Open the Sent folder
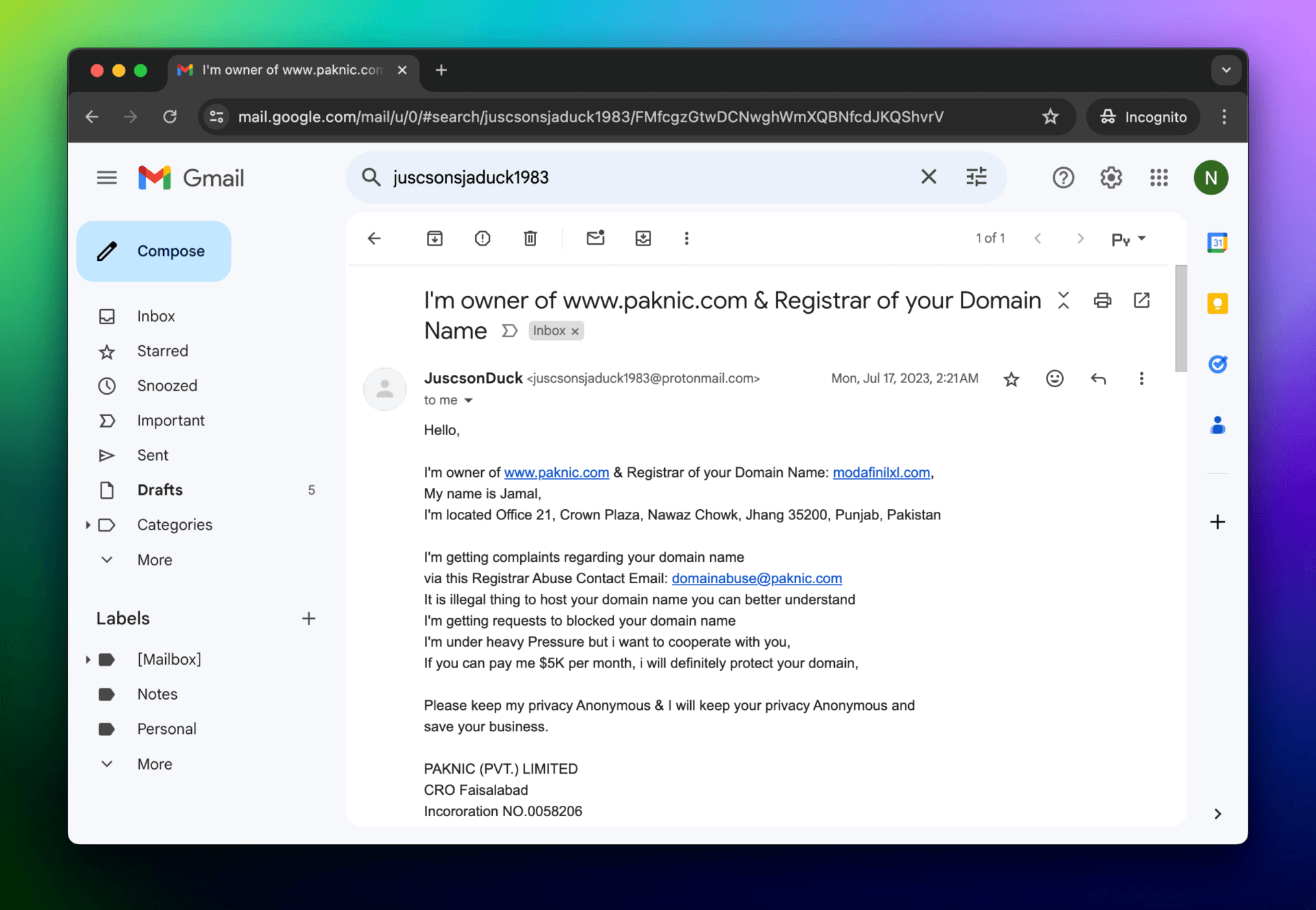Viewport: 1316px width, 910px height. click(152, 456)
